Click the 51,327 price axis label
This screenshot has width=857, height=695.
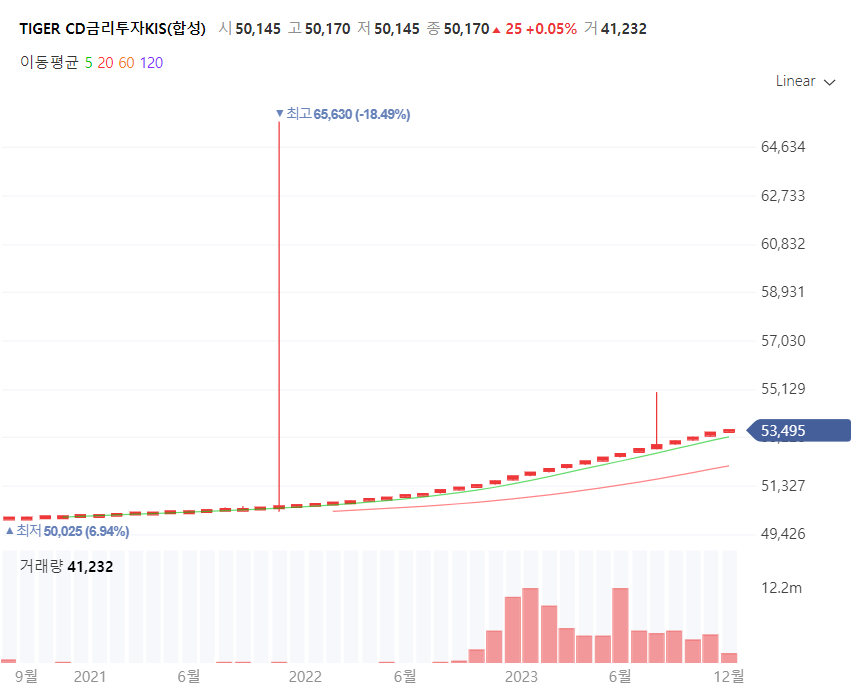pos(783,486)
